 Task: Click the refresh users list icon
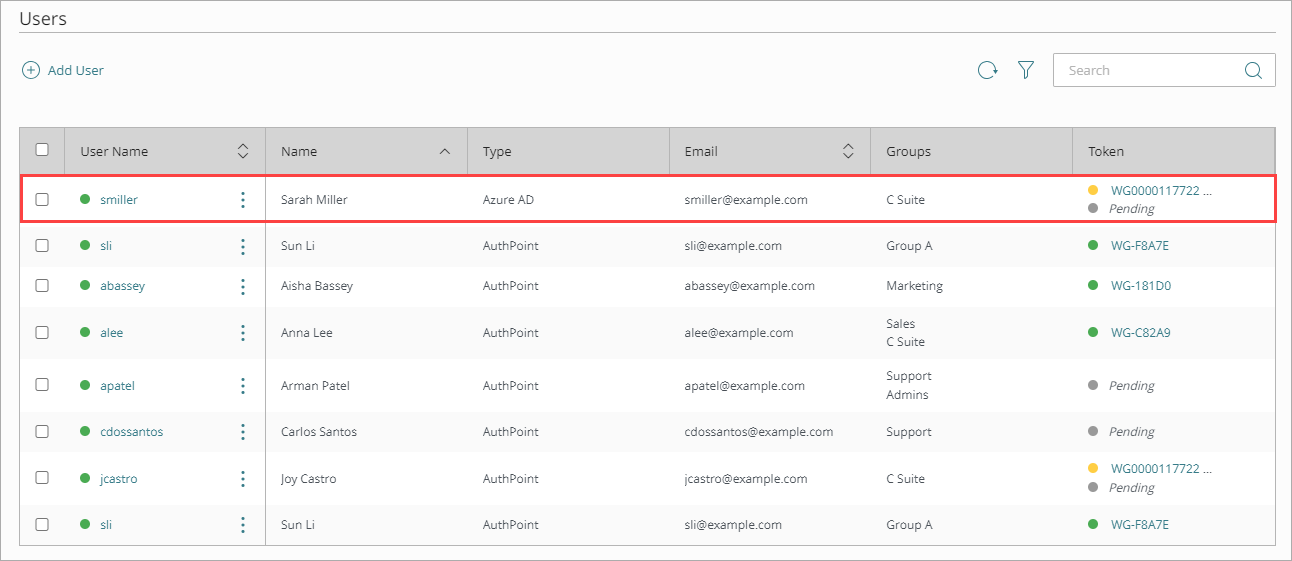pos(987,70)
